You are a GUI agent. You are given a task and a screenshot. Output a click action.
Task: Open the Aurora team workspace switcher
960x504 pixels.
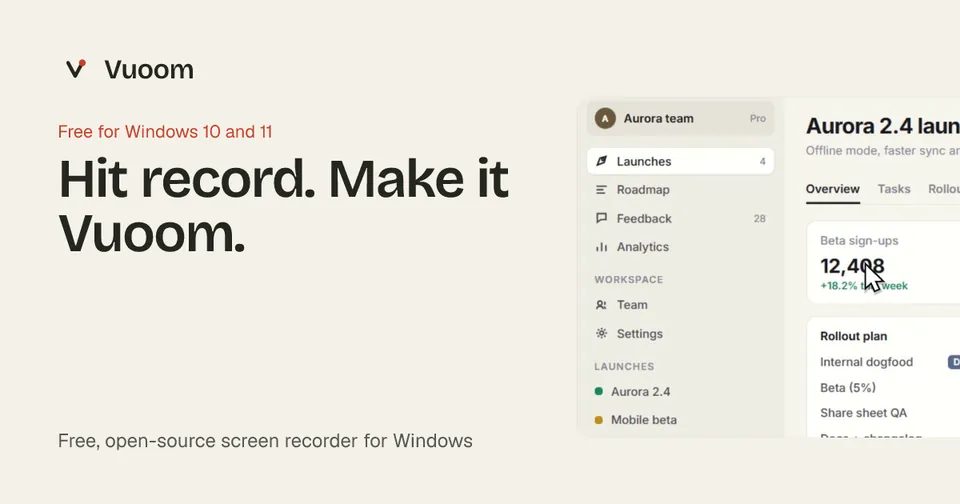680,118
